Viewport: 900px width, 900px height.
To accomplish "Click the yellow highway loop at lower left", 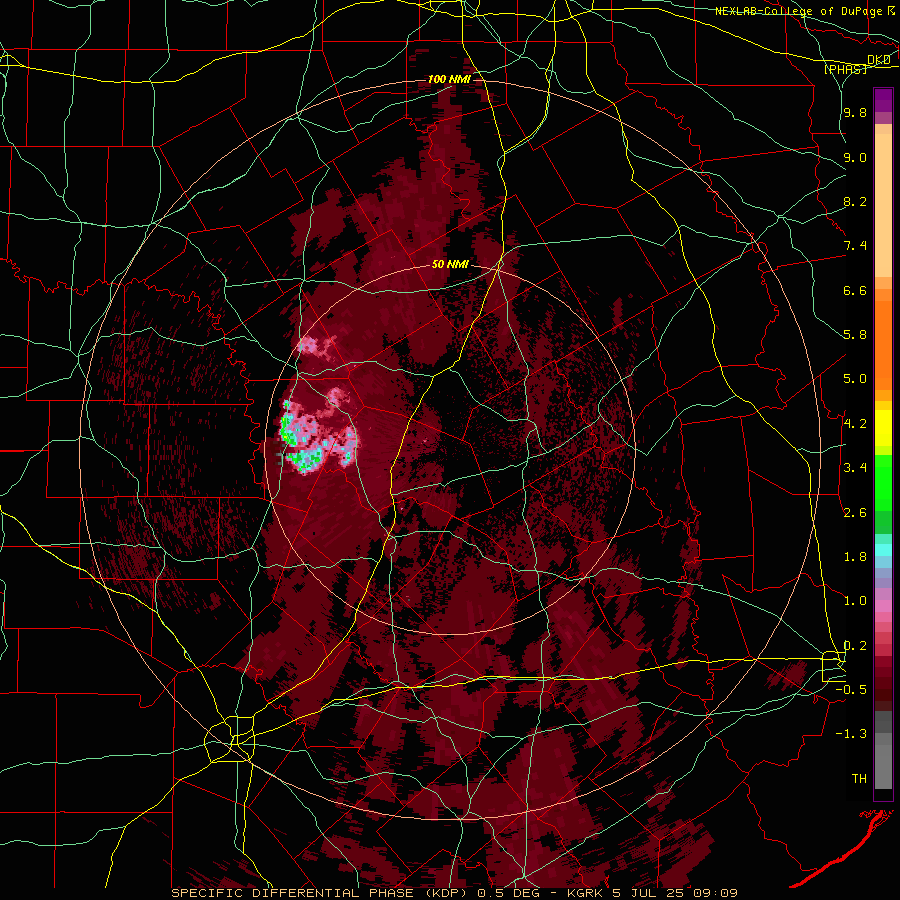I will pos(230,739).
